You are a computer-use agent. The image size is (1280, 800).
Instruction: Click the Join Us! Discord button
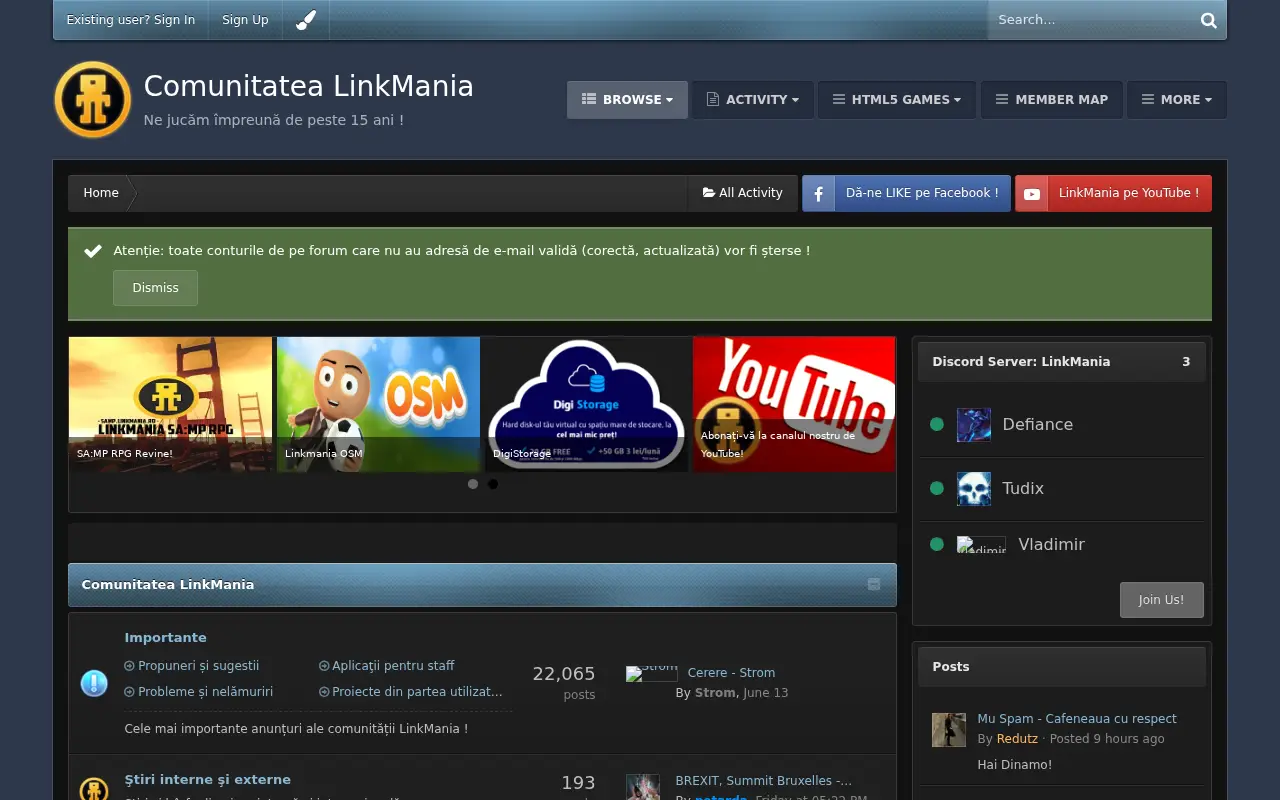click(x=1161, y=600)
